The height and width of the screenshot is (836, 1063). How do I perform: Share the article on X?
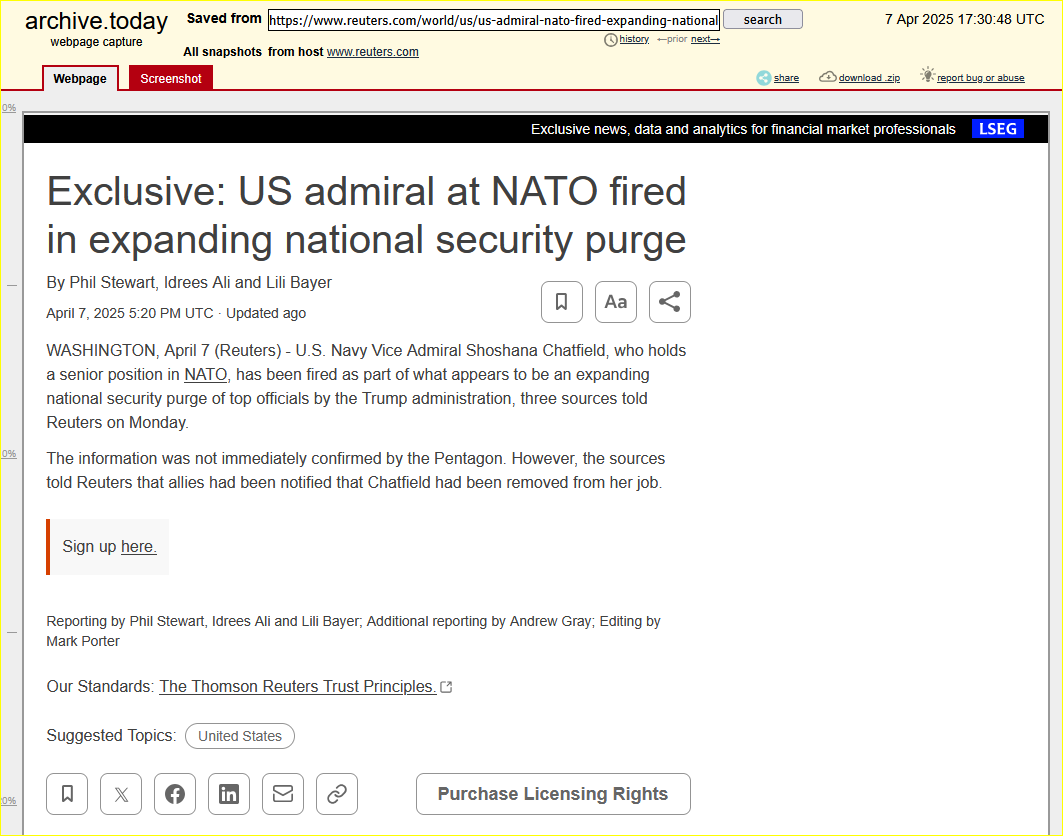121,793
